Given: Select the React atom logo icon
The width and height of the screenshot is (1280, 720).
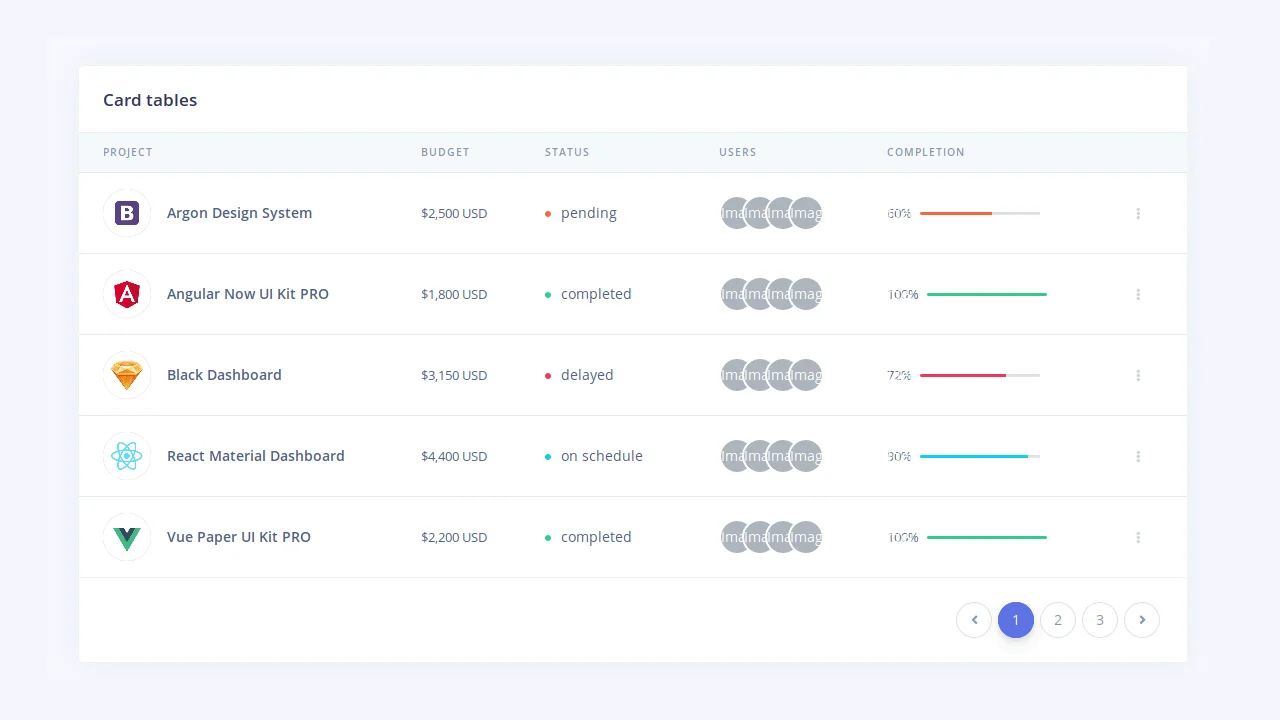Looking at the screenshot, I should click(x=126, y=456).
